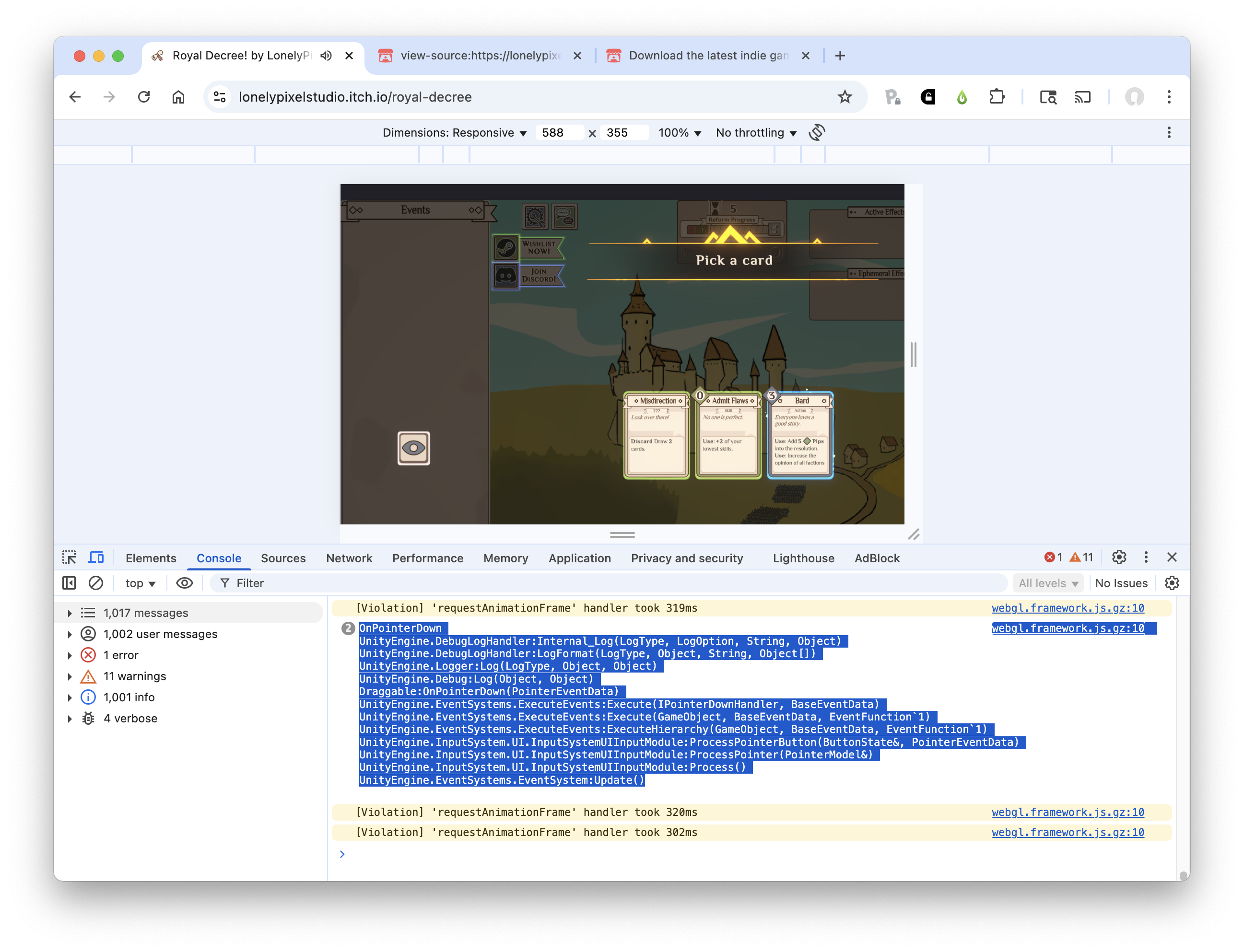
Task: Open the All levels log dropdown
Action: (1048, 583)
